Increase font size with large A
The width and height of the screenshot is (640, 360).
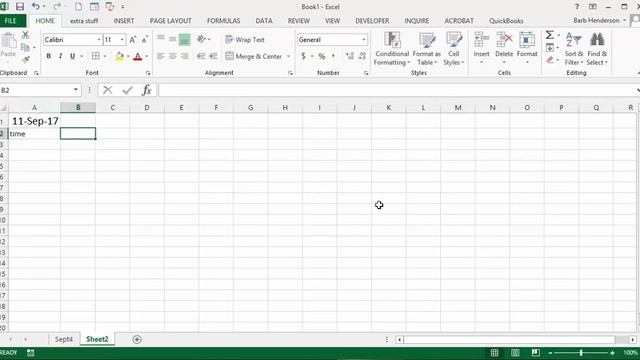pos(132,40)
